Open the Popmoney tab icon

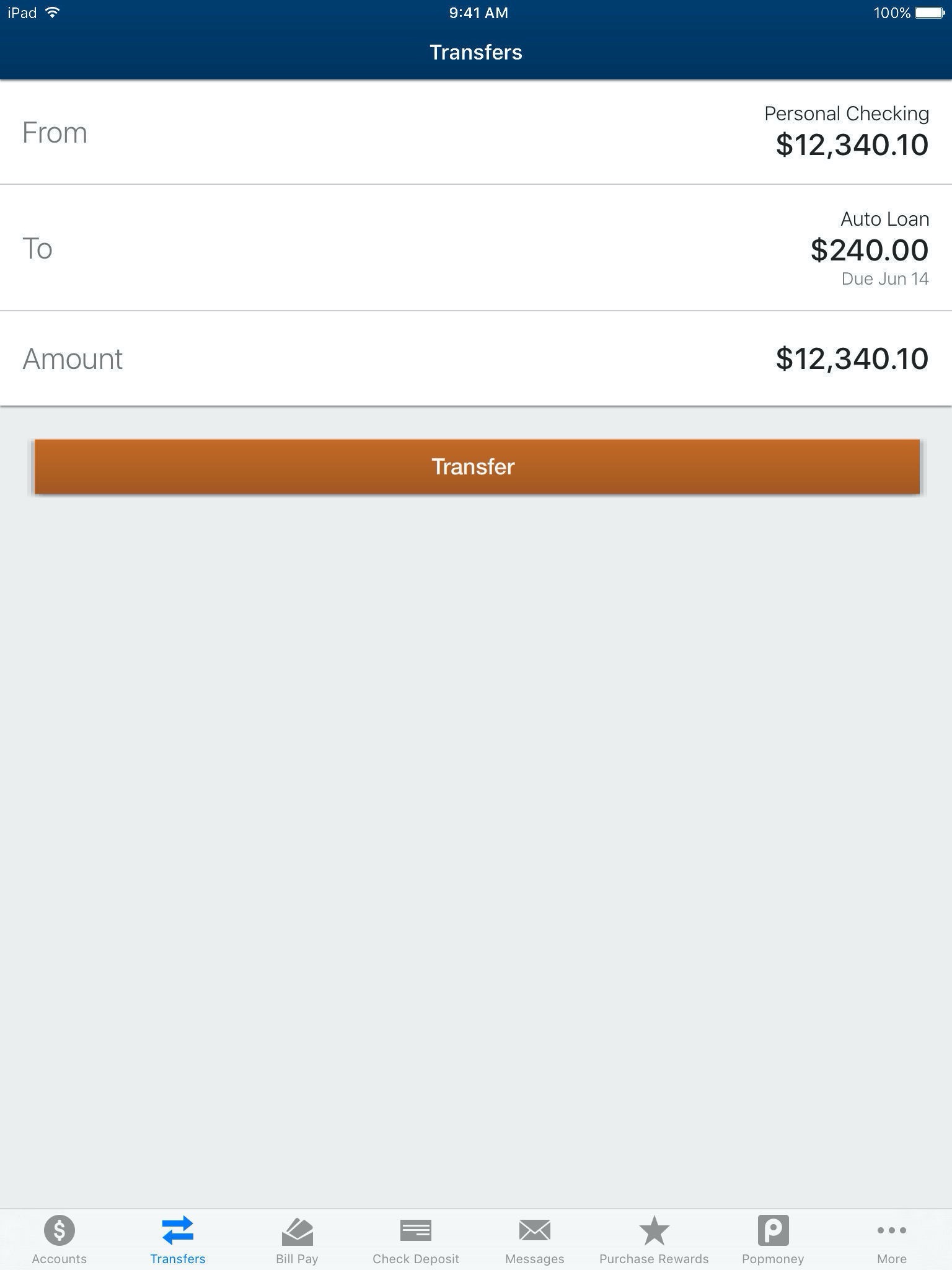[773, 1230]
